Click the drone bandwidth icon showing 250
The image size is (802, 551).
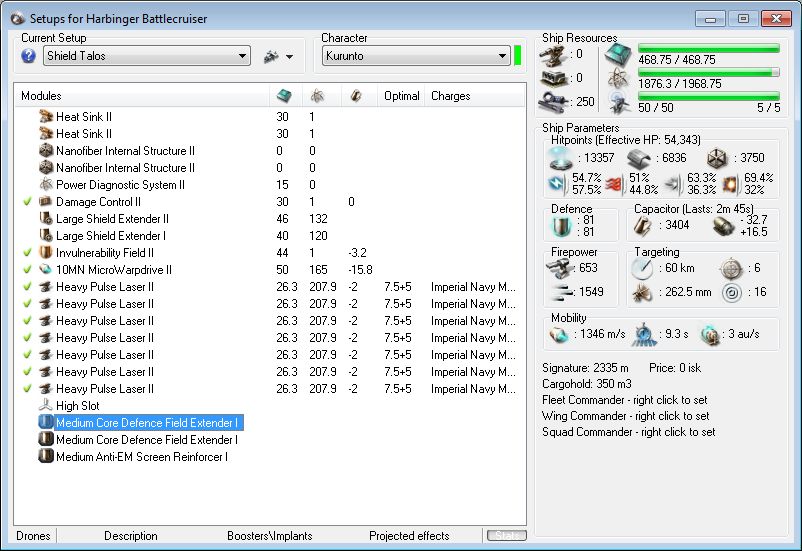[553, 101]
